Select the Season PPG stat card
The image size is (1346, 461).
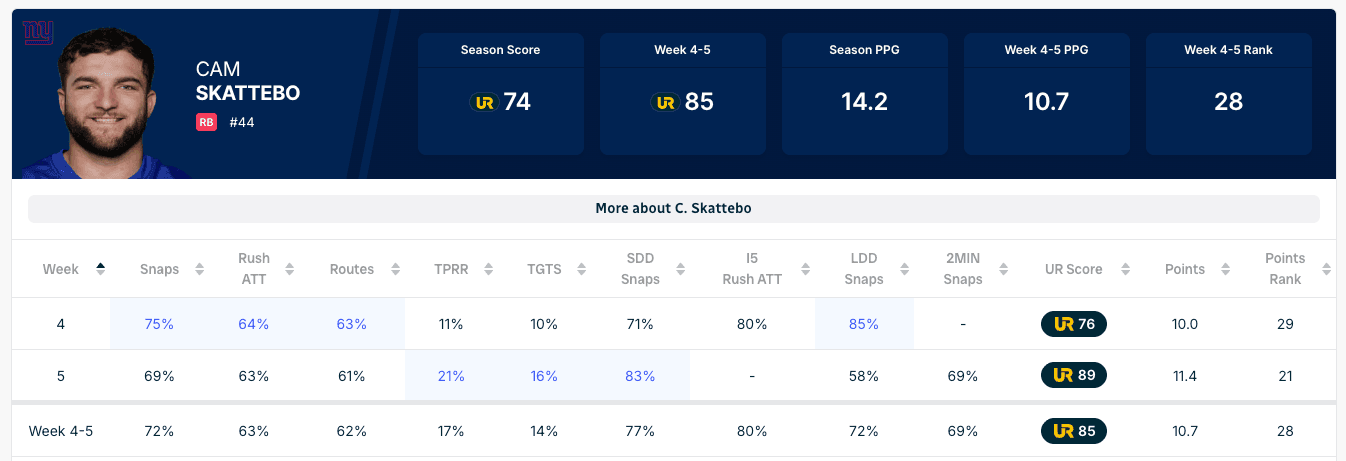tap(865, 94)
